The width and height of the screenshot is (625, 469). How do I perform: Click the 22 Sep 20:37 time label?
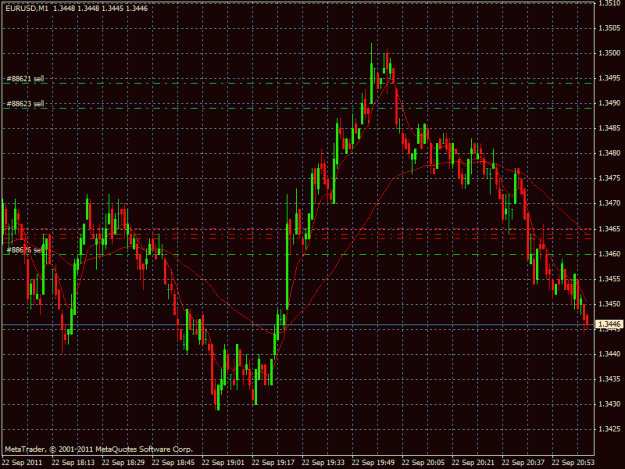(523, 463)
